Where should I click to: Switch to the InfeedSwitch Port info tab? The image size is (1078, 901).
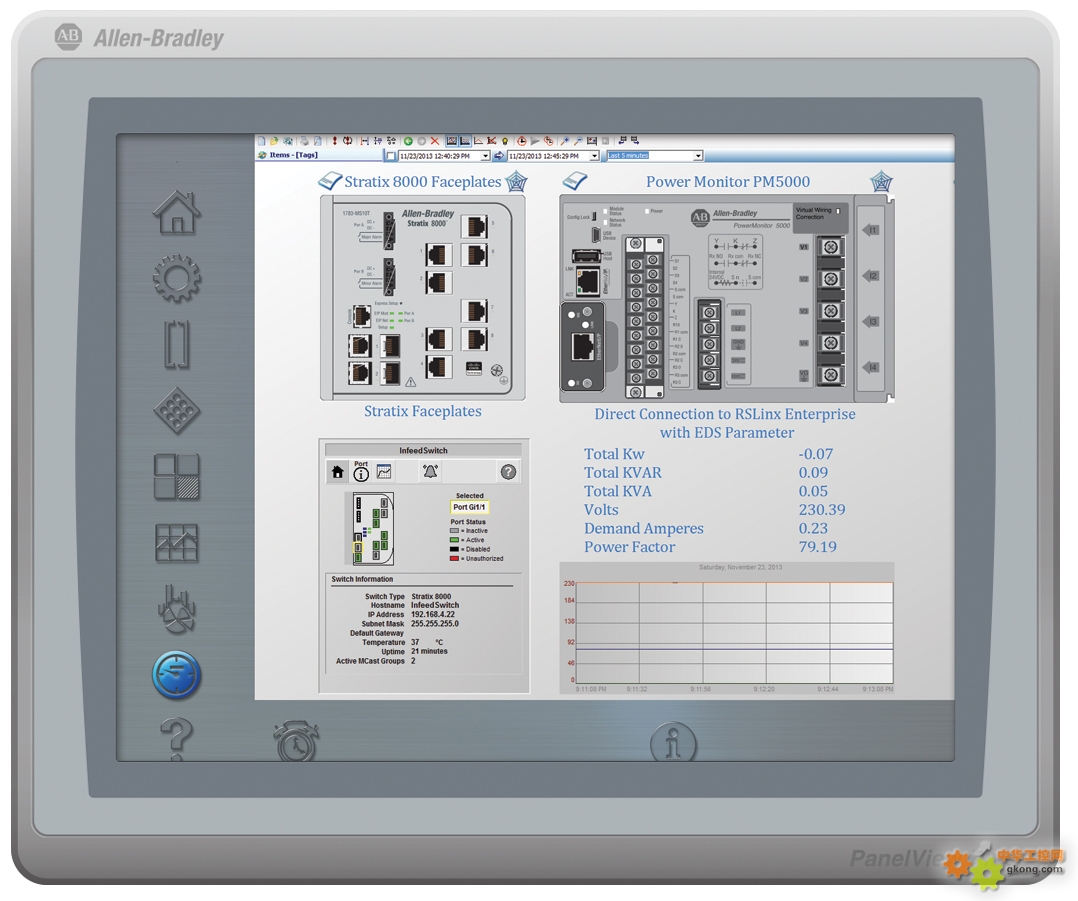tap(361, 471)
